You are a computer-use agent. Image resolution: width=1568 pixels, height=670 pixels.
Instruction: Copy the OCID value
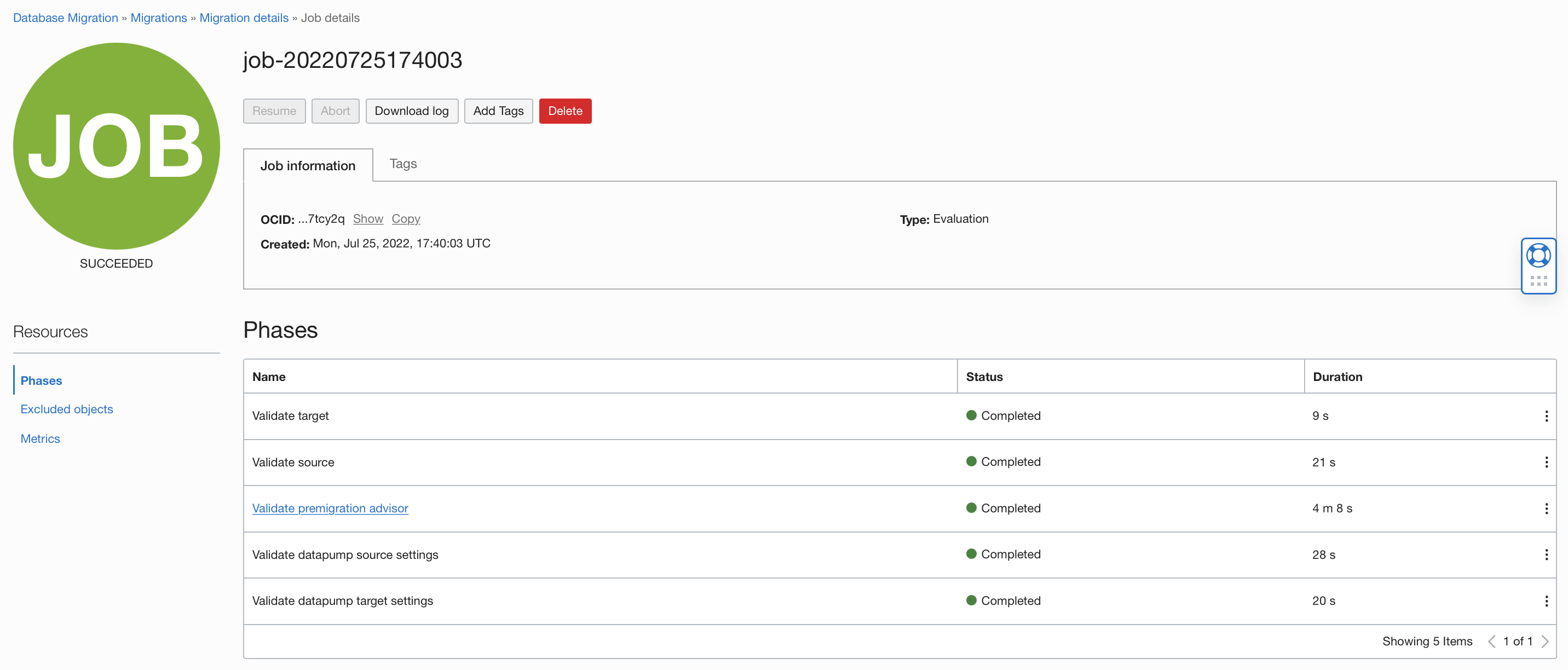pos(405,218)
